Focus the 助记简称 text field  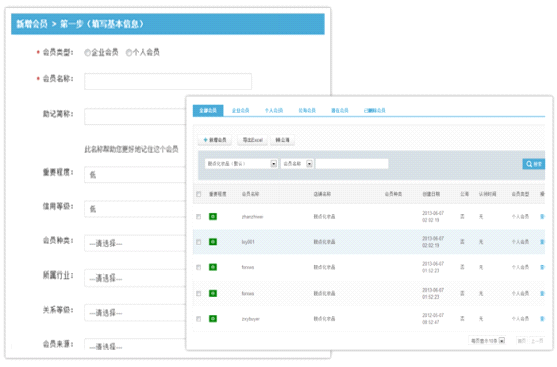[135, 116]
